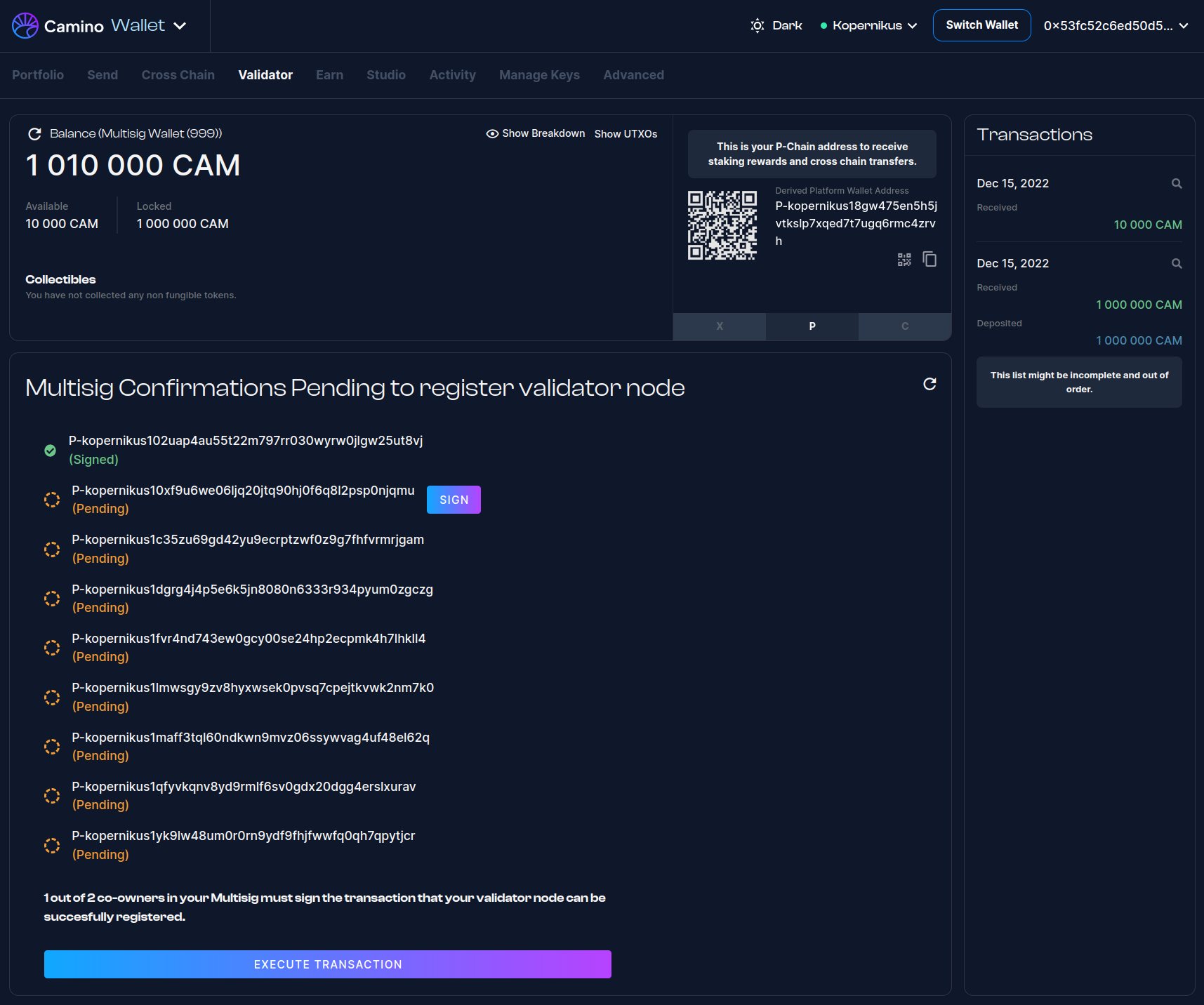Expand the Camino Wallet app dropdown
Viewport: 1204px width, 1005px height.
[x=180, y=26]
